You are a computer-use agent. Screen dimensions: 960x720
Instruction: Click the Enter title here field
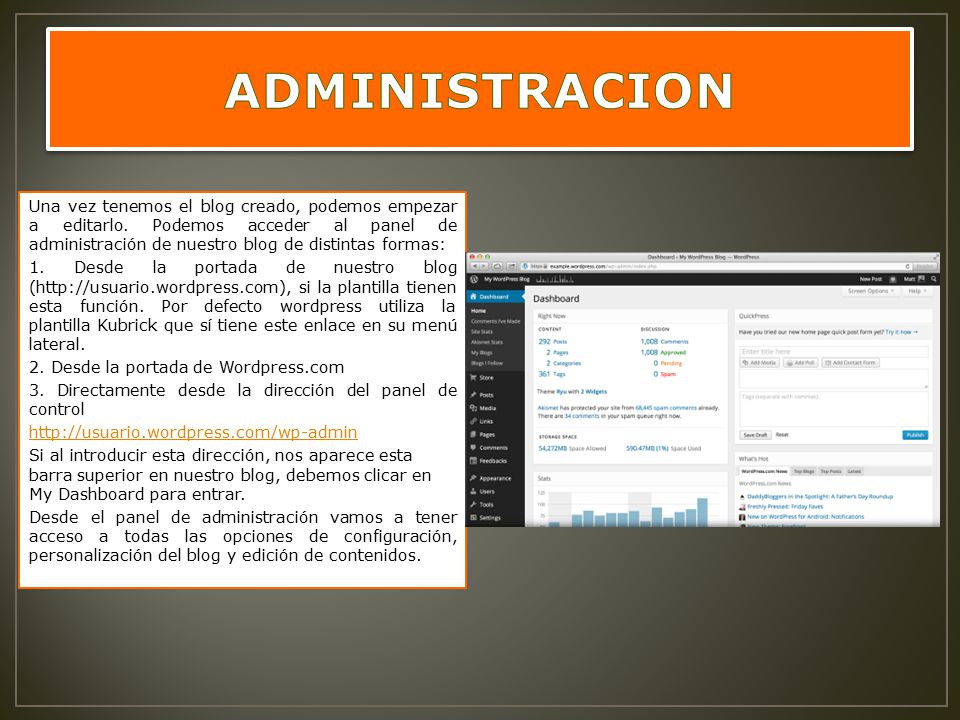(834, 351)
